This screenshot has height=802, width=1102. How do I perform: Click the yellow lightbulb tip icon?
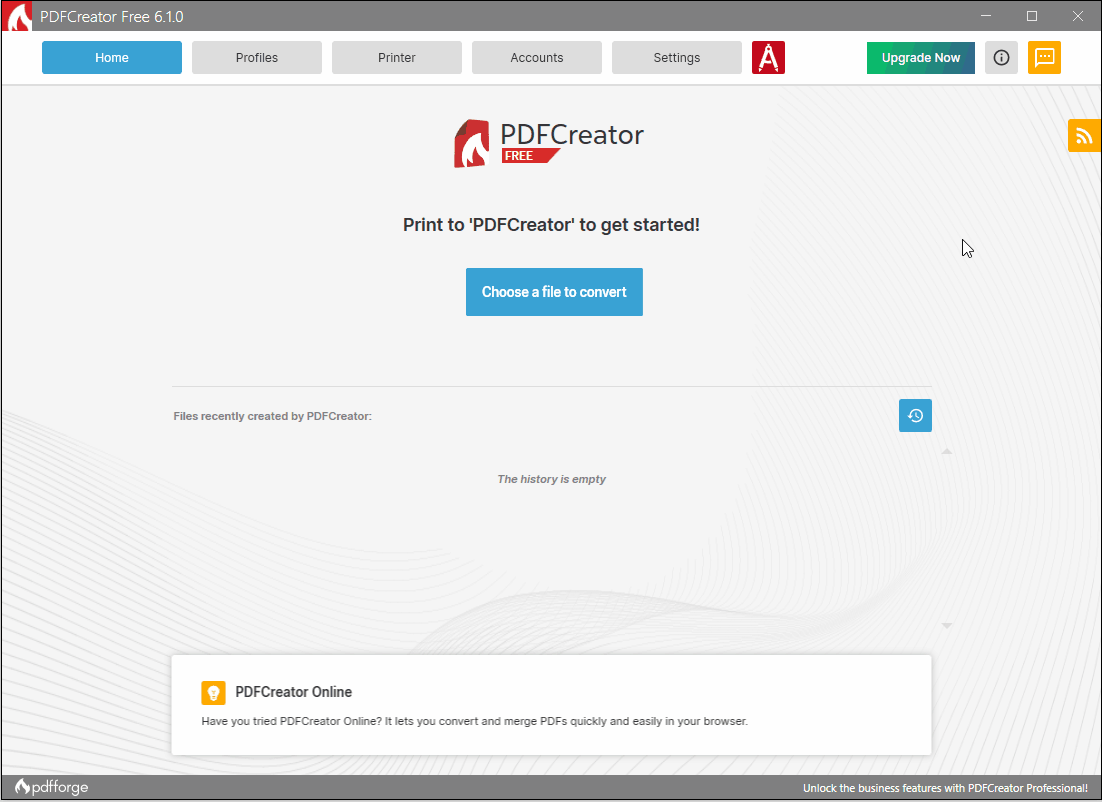click(x=213, y=692)
